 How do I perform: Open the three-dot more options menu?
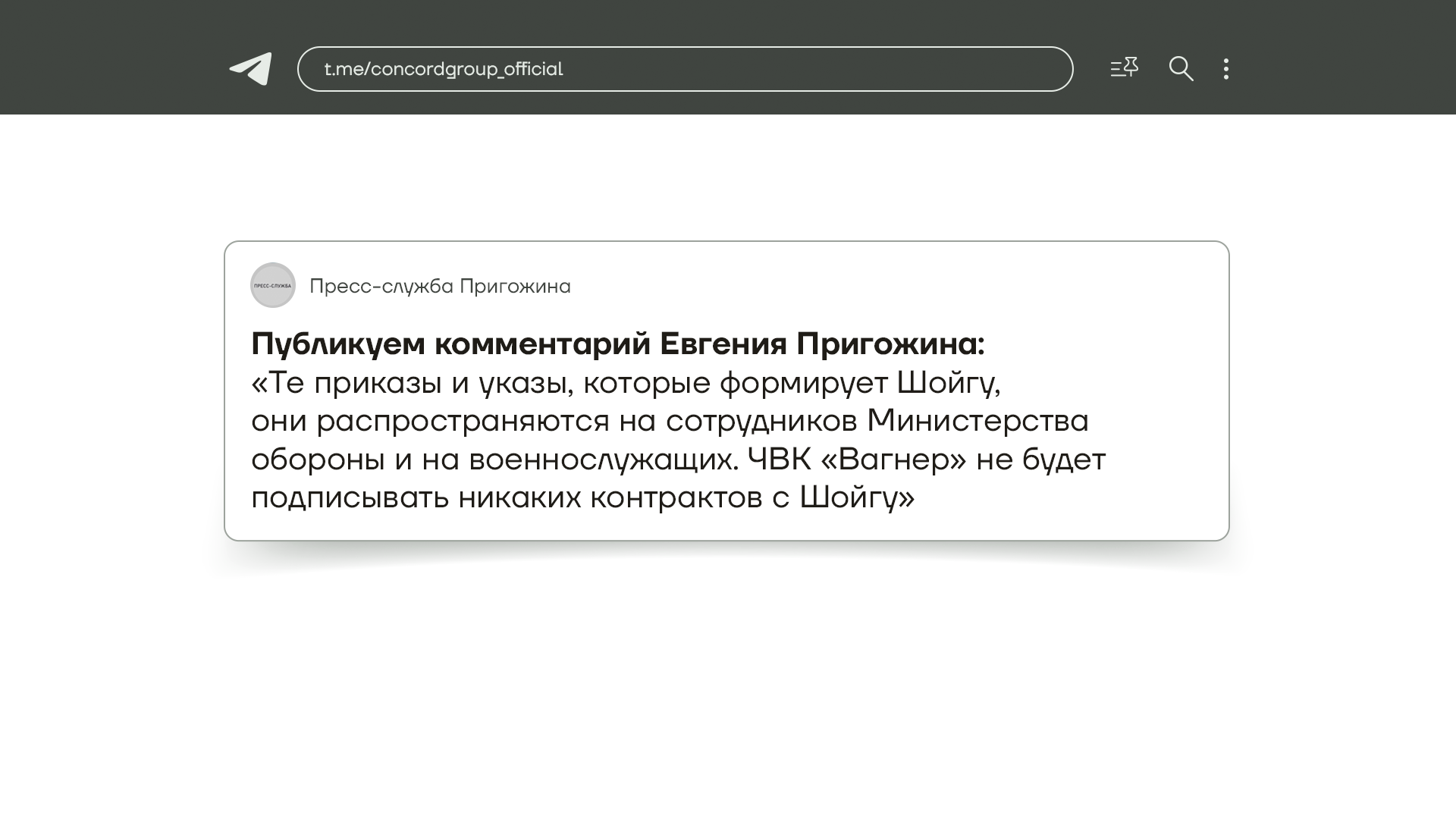(x=1226, y=69)
